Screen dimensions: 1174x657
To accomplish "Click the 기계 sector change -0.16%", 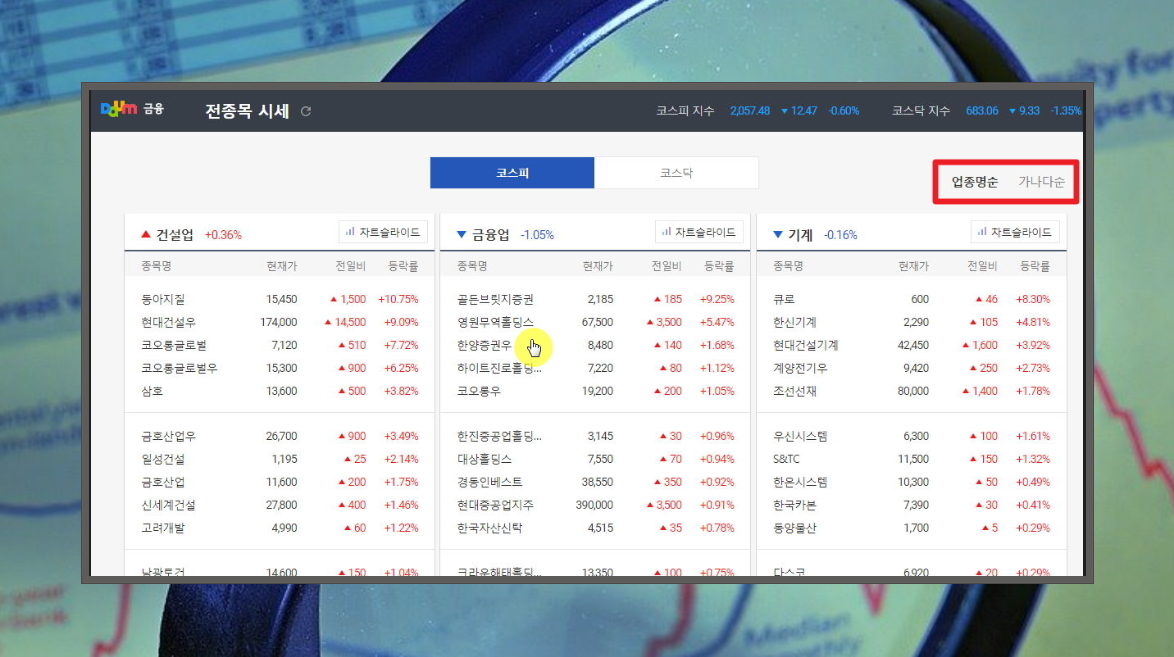I will pyautogui.click(x=840, y=234).
